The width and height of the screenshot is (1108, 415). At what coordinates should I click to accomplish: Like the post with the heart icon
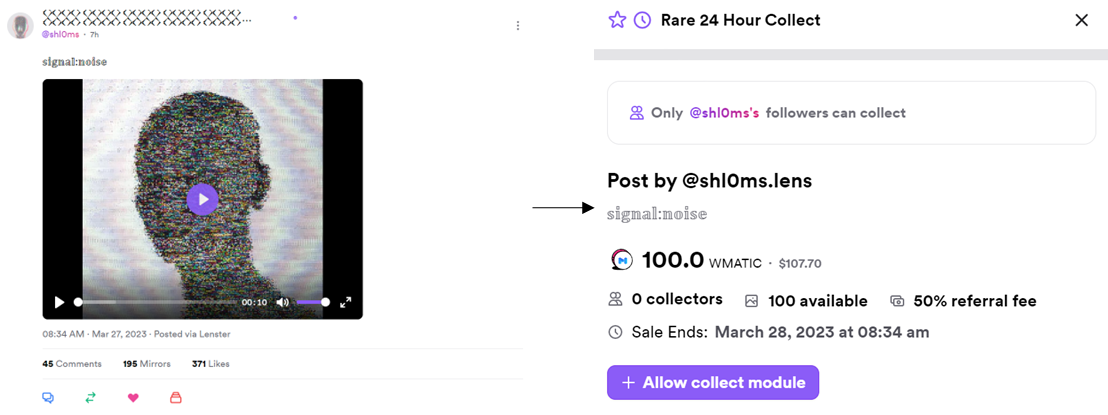pyautogui.click(x=133, y=397)
